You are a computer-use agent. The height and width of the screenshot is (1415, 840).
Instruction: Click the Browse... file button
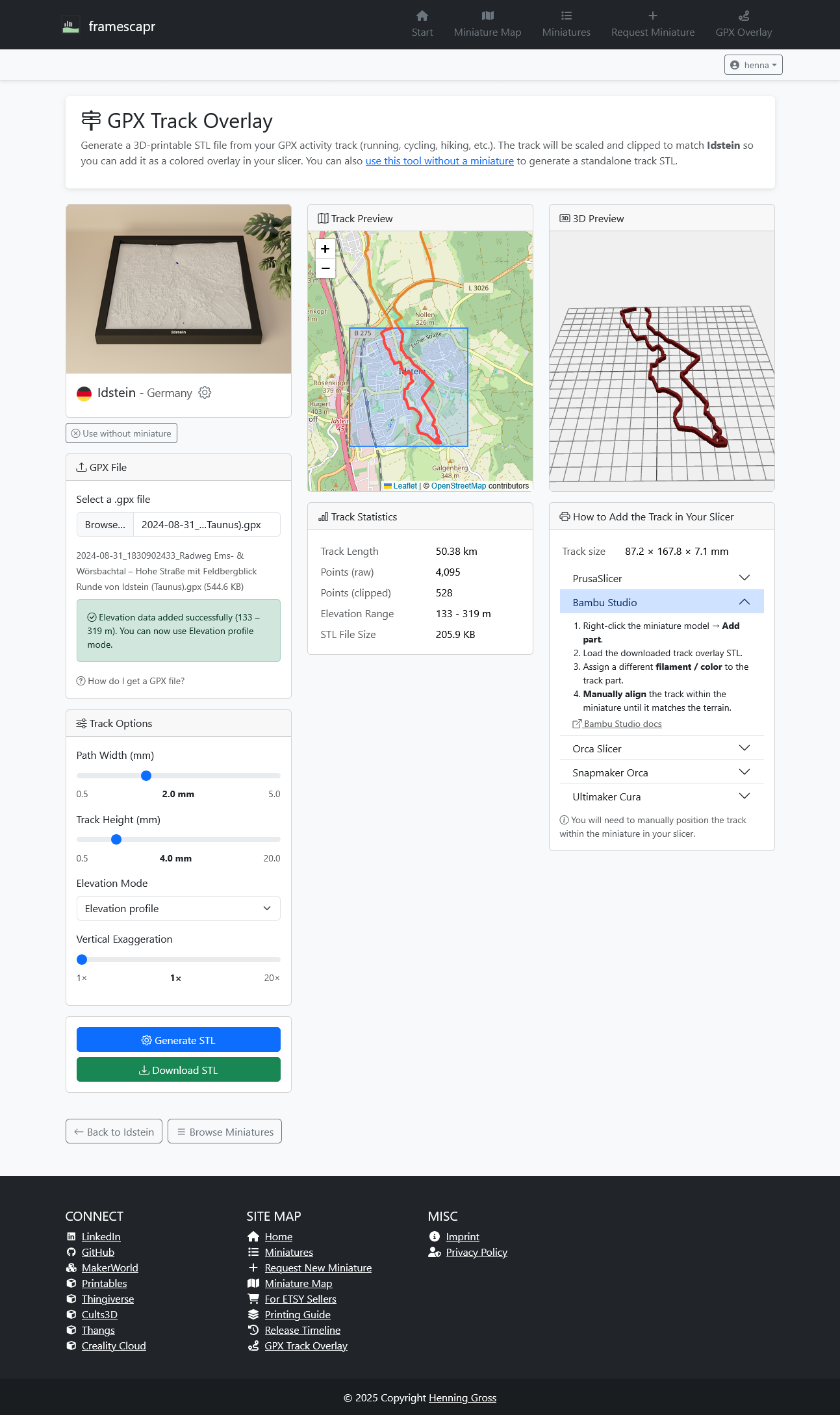click(x=105, y=524)
